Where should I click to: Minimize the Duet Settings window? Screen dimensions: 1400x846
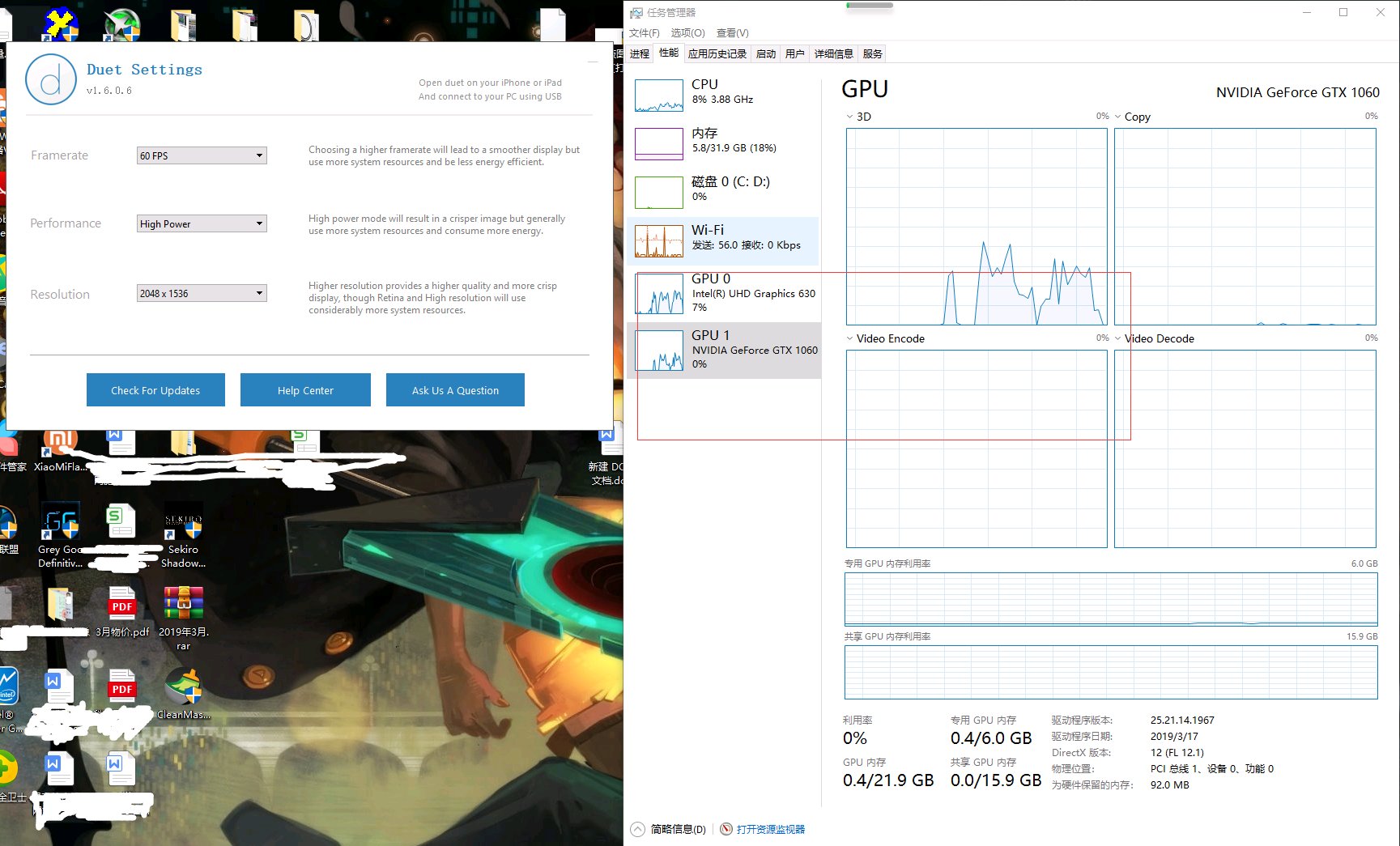pyautogui.click(x=593, y=62)
